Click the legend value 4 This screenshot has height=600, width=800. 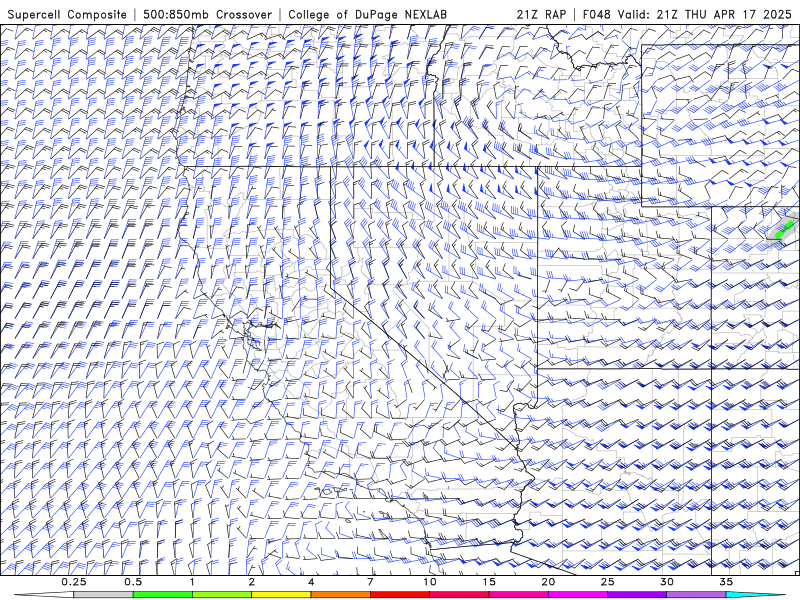311,582
